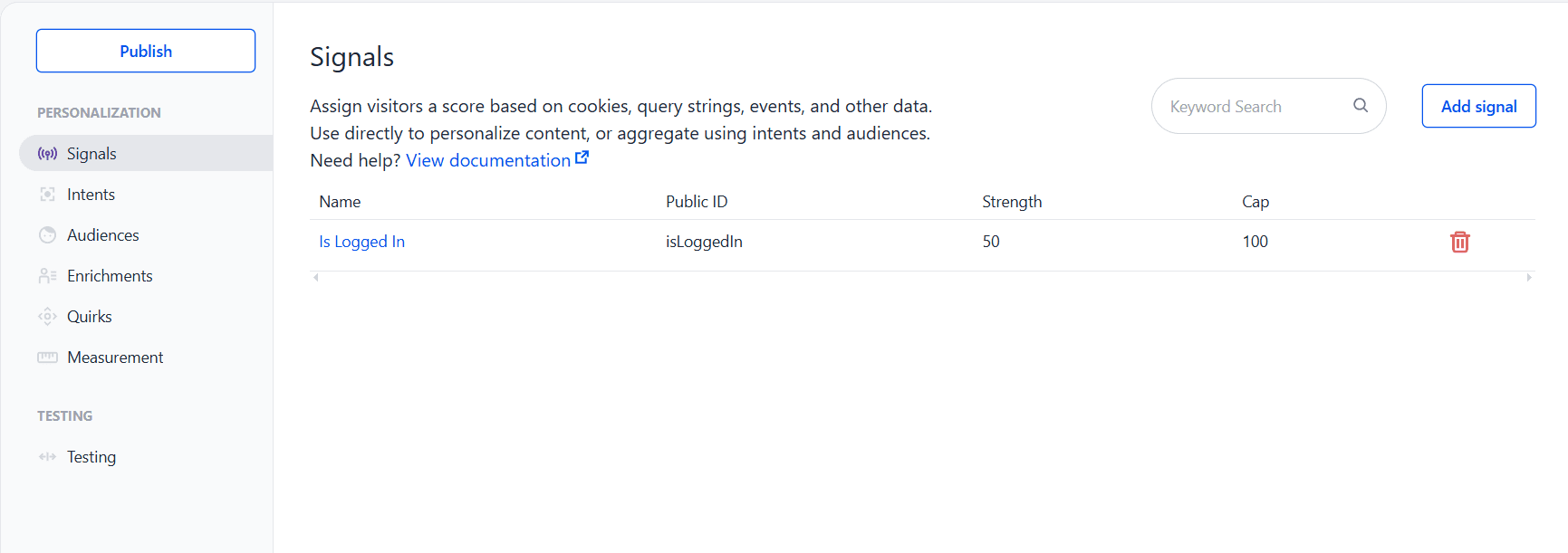
Task: Click the Audiences pie icon
Action: 47,235
